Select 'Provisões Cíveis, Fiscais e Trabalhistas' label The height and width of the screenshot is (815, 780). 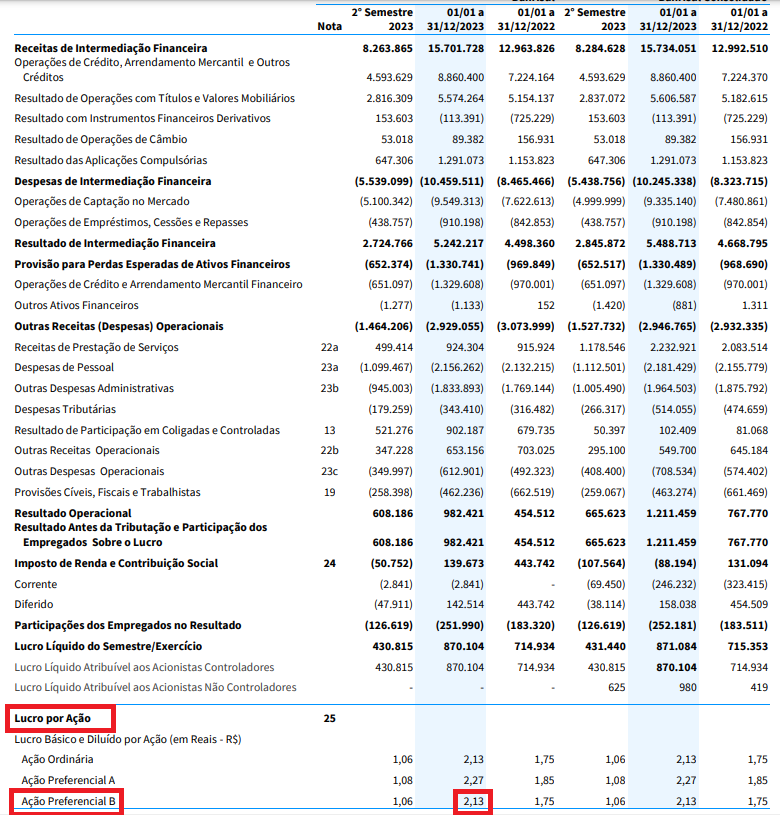pyautogui.click(x=108, y=492)
